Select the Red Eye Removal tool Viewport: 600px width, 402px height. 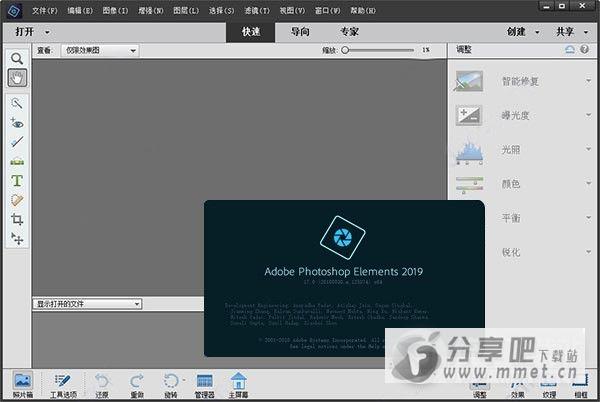[x=17, y=123]
